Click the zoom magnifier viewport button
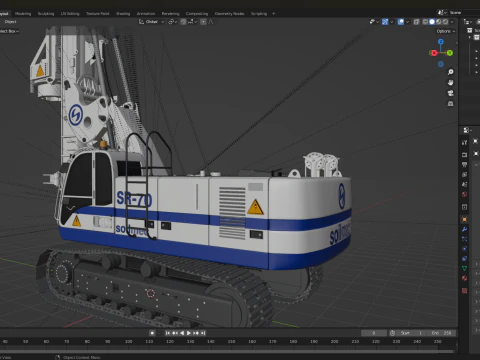Viewport: 480px width, 360px height. point(450,72)
